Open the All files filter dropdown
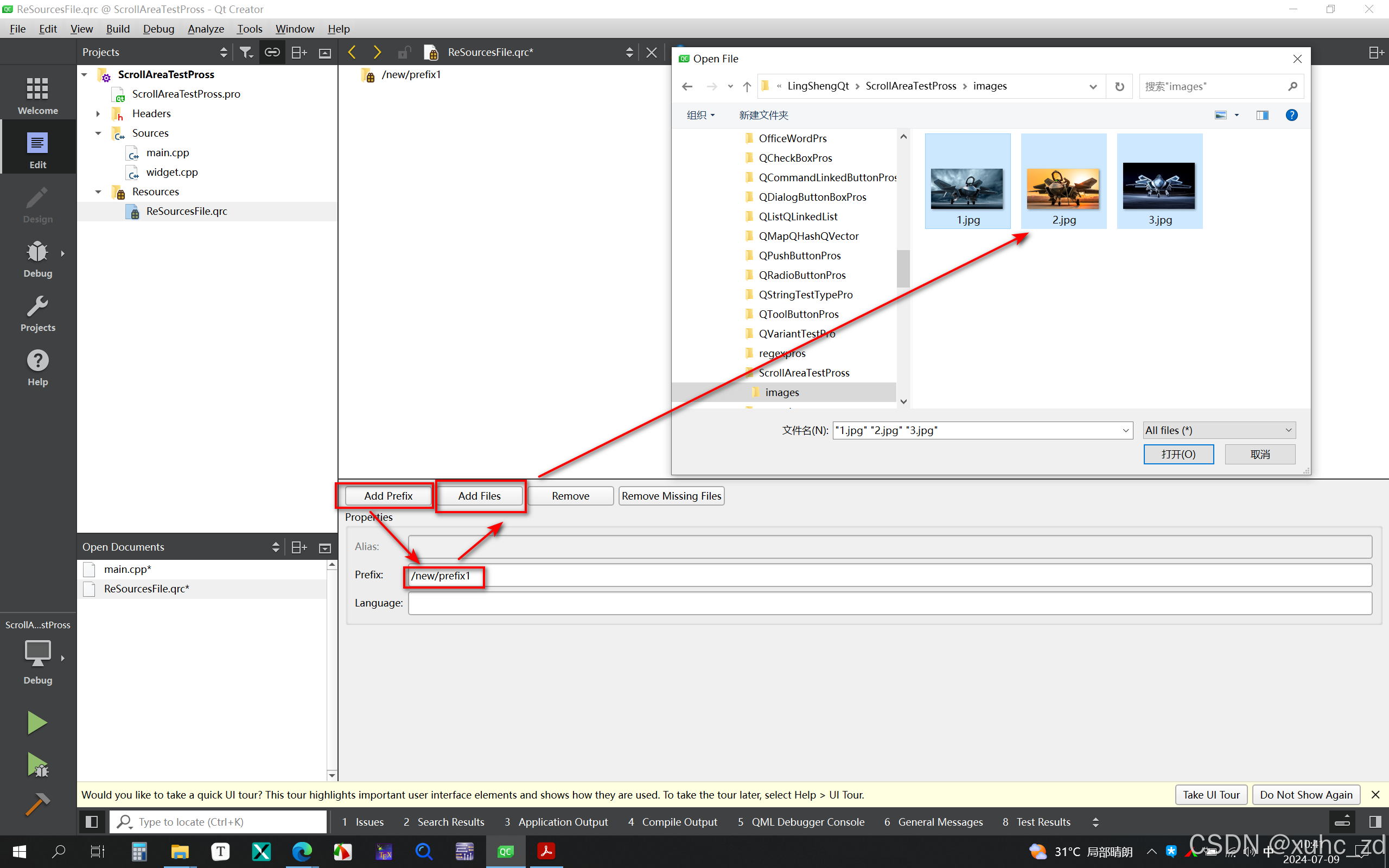This screenshot has width=1389, height=868. pyautogui.click(x=1219, y=430)
